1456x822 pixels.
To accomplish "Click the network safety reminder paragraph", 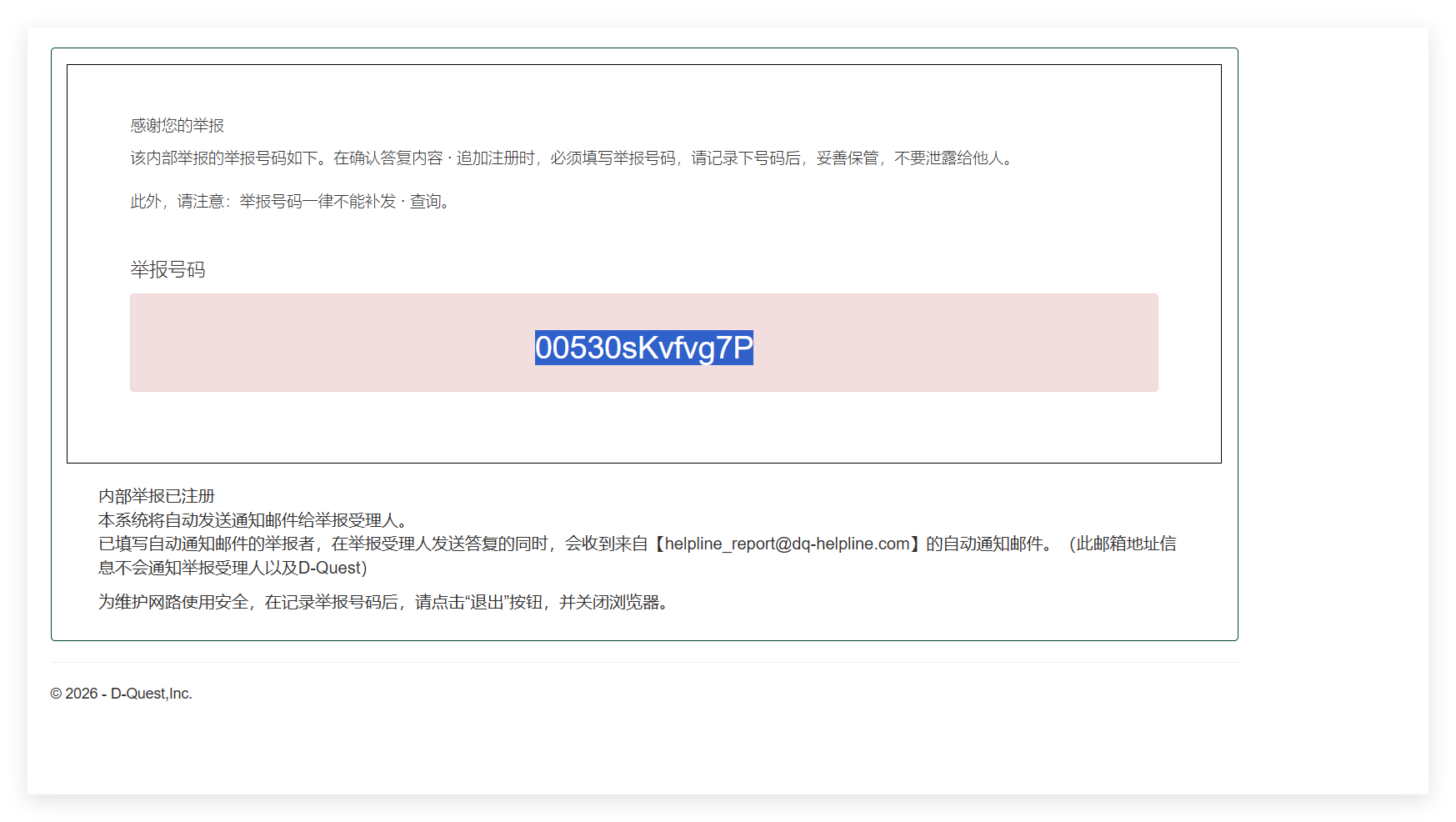I will pyautogui.click(x=382, y=604).
